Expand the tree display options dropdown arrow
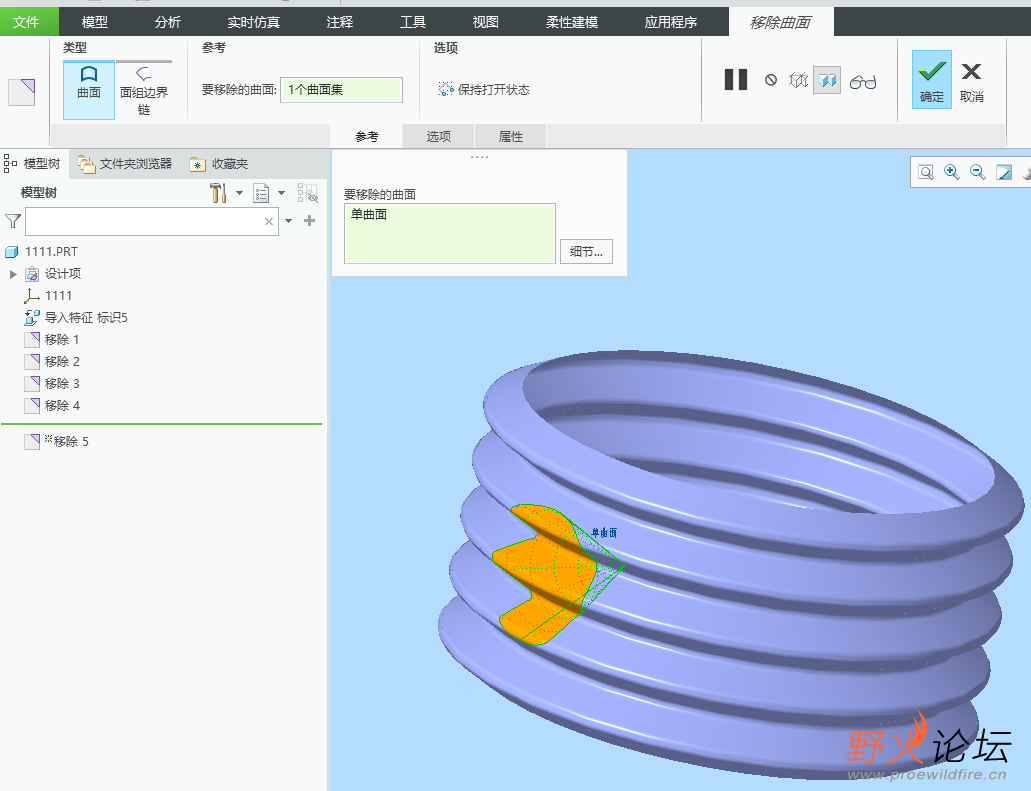 [x=281, y=193]
